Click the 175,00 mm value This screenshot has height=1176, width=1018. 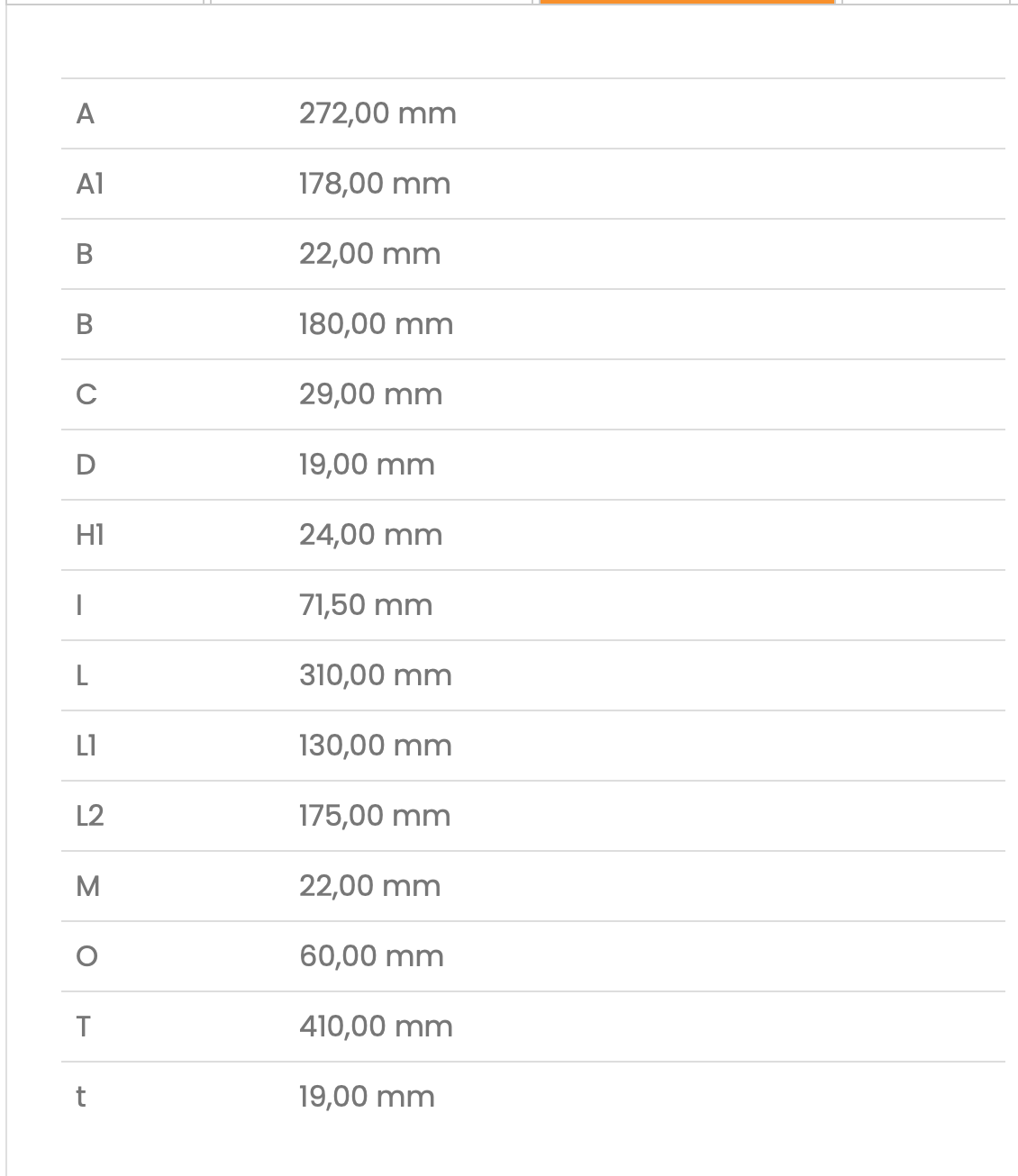[x=375, y=816]
